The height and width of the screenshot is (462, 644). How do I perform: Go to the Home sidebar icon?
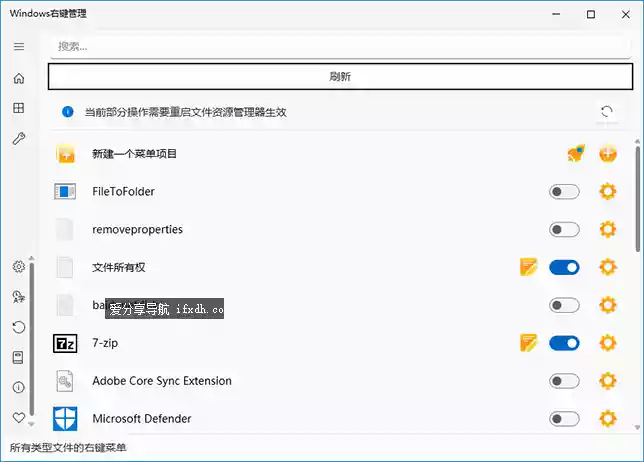[x=19, y=78]
